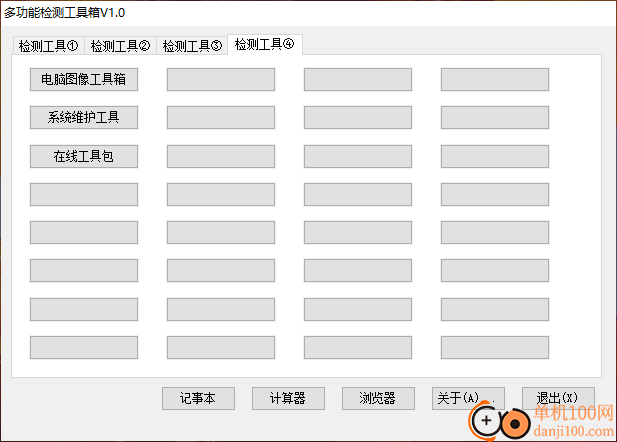Image resolution: width=617 pixels, height=442 pixels.
Task: Switch to the 检测工具② tab
Action: pyautogui.click(x=120, y=46)
